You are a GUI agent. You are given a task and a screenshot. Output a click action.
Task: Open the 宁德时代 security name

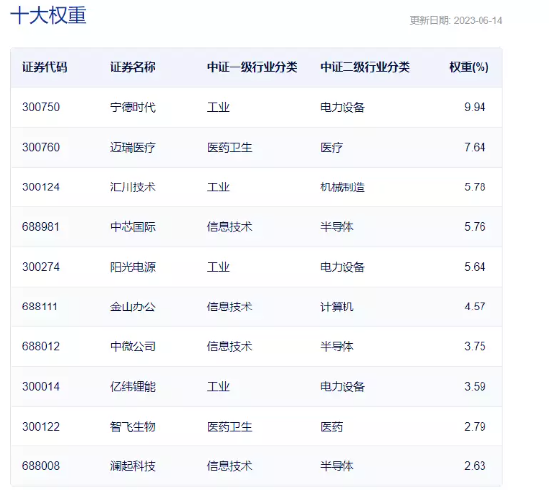tap(133, 107)
